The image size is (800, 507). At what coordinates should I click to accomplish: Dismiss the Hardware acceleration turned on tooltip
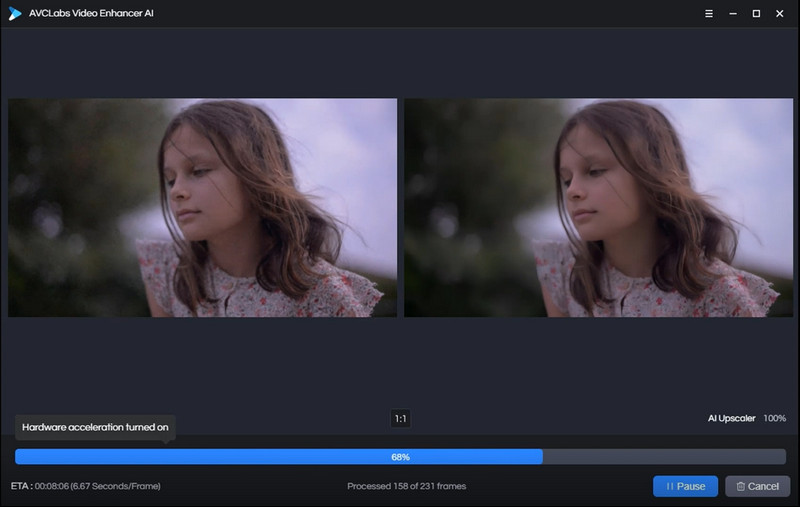[x=95, y=427]
